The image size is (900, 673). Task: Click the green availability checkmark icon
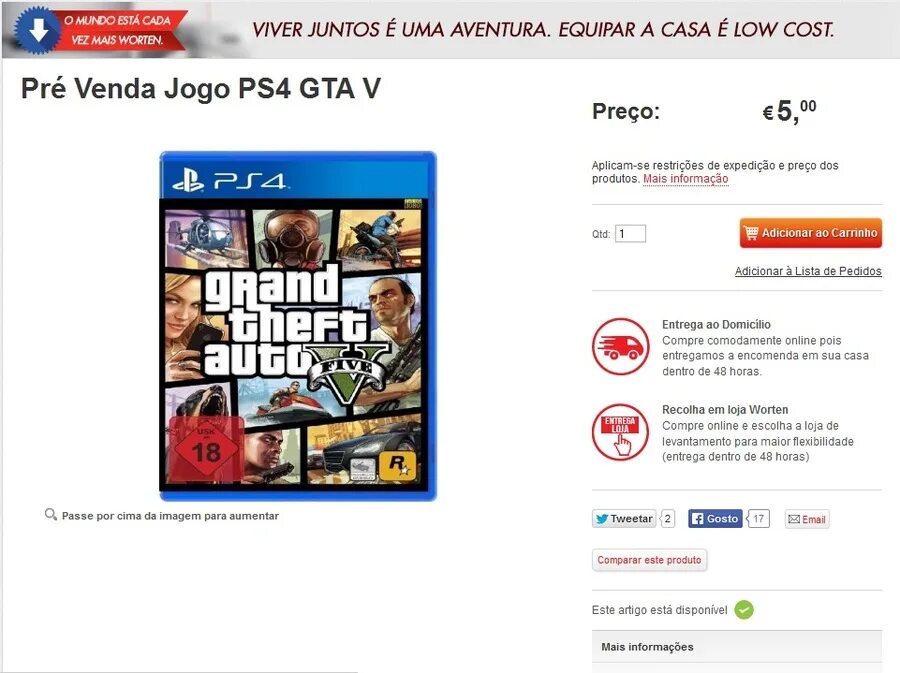[744, 610]
